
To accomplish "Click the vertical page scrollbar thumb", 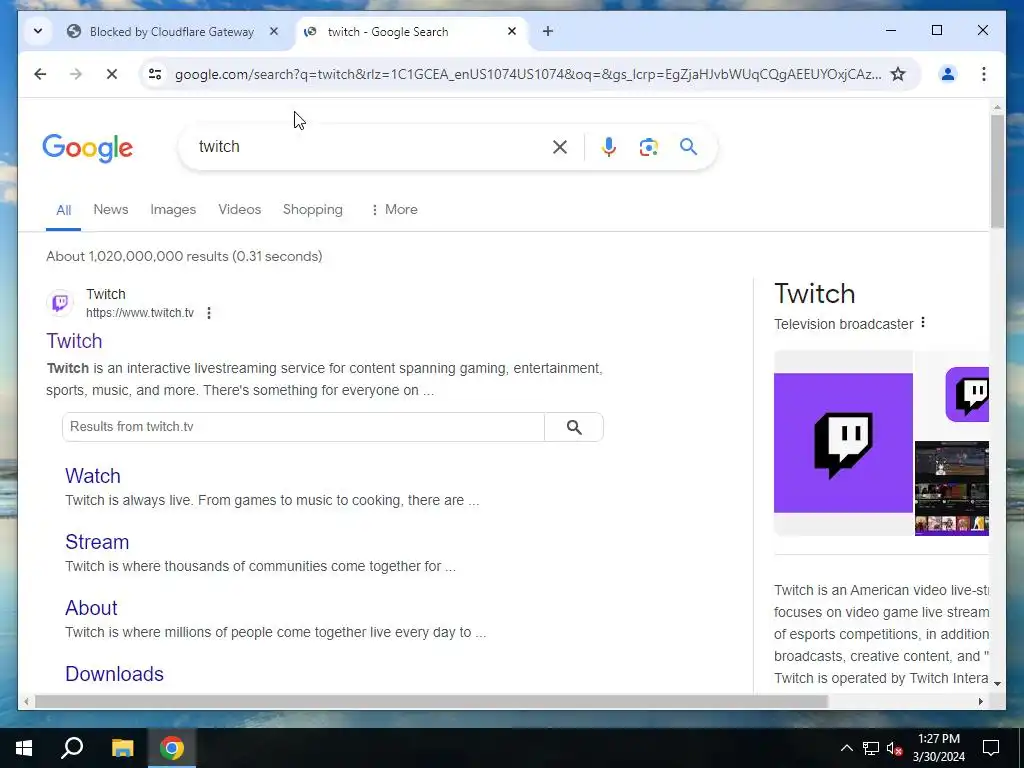I will 997,171.
